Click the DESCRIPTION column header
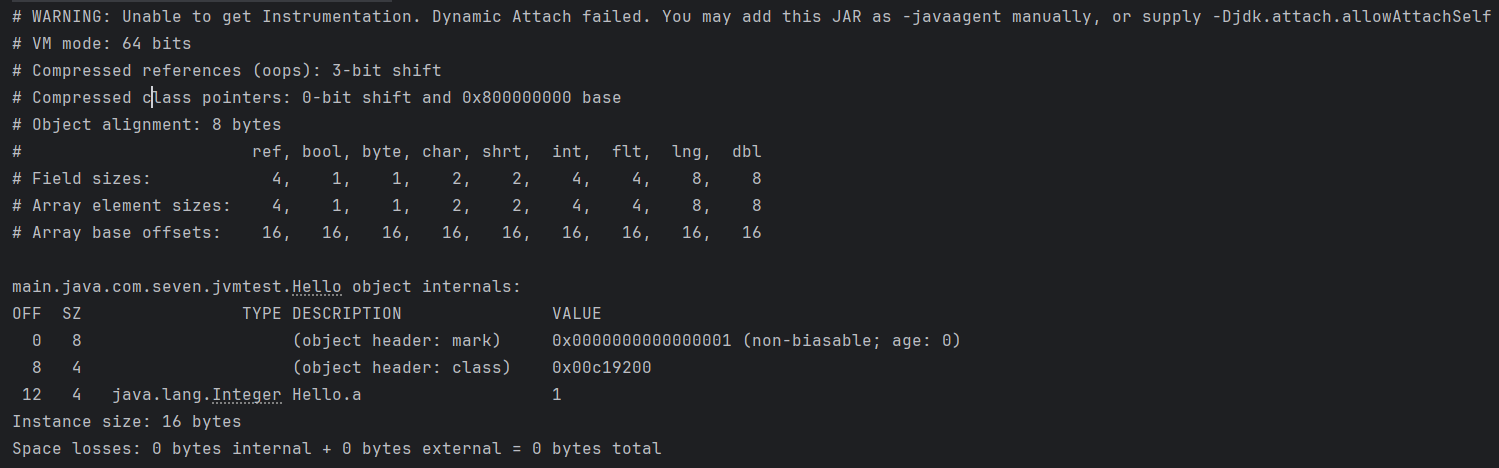Image resolution: width=1499 pixels, height=468 pixels. [346, 314]
